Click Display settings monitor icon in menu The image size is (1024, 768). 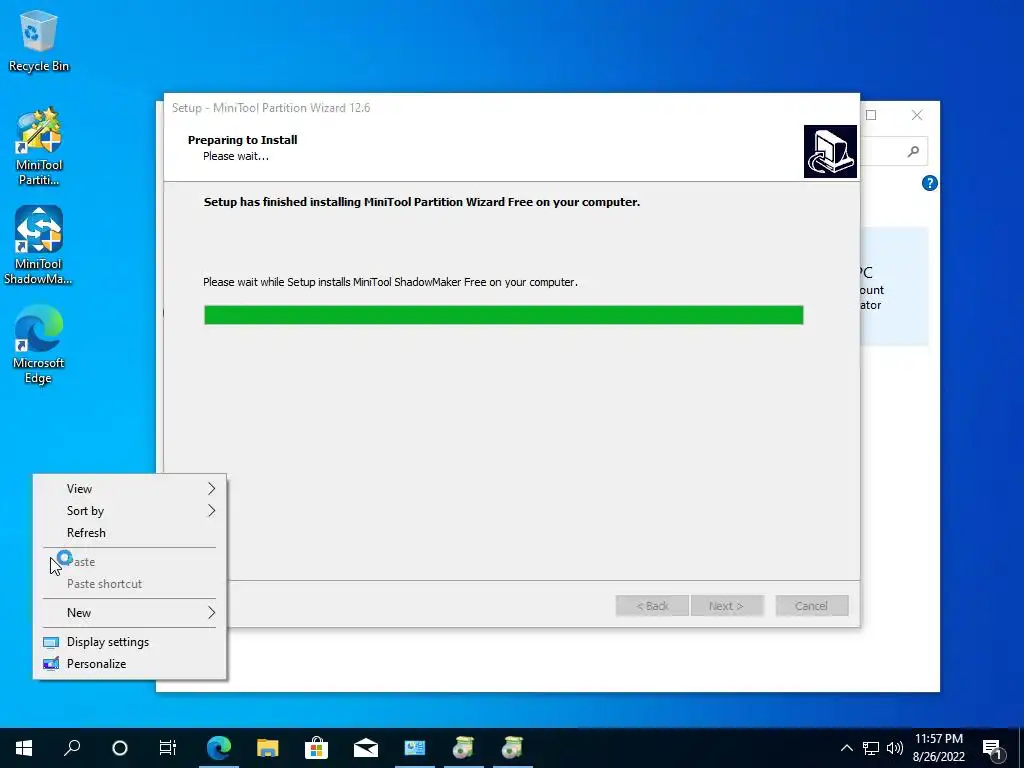[x=51, y=642]
